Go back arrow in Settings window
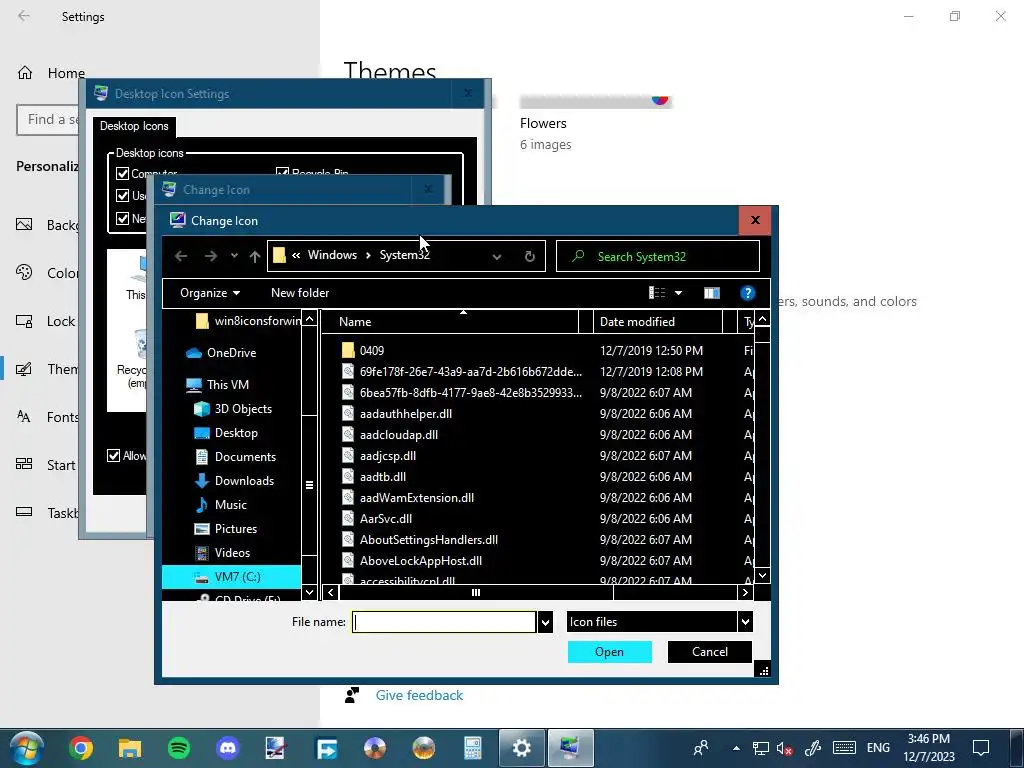Viewport: 1024px width, 768px height. point(24,16)
